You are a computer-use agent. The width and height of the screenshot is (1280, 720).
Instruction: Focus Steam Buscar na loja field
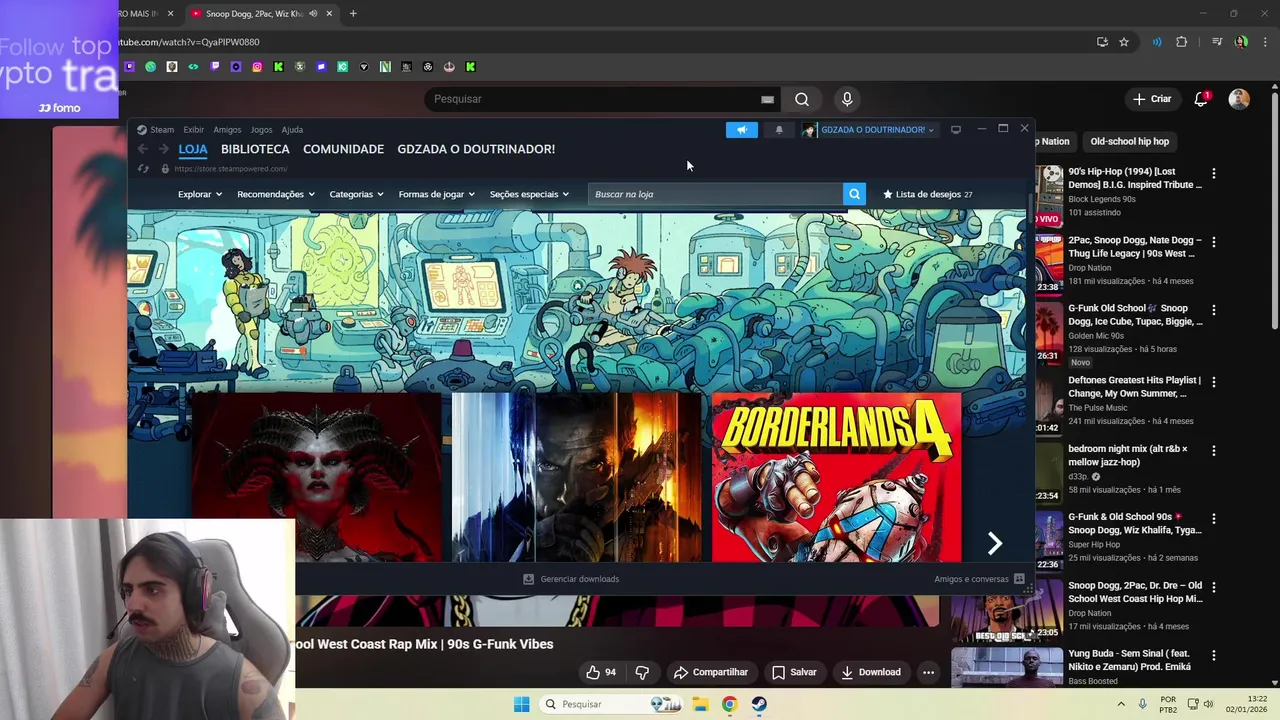click(715, 194)
